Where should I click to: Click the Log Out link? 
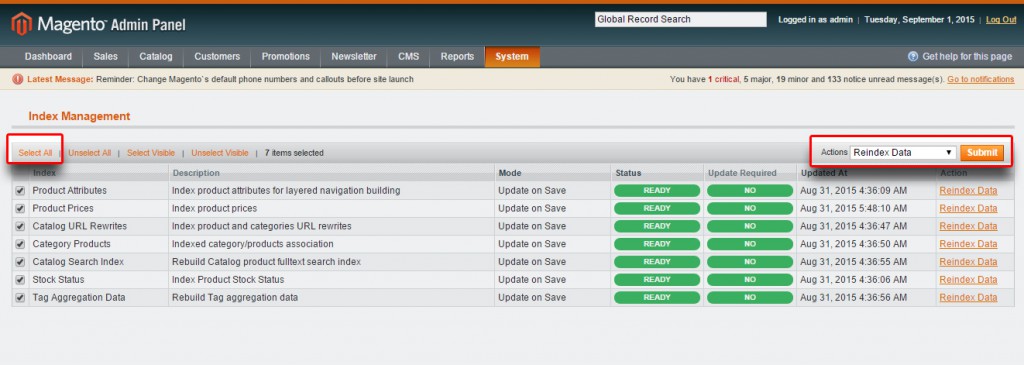point(1000,20)
